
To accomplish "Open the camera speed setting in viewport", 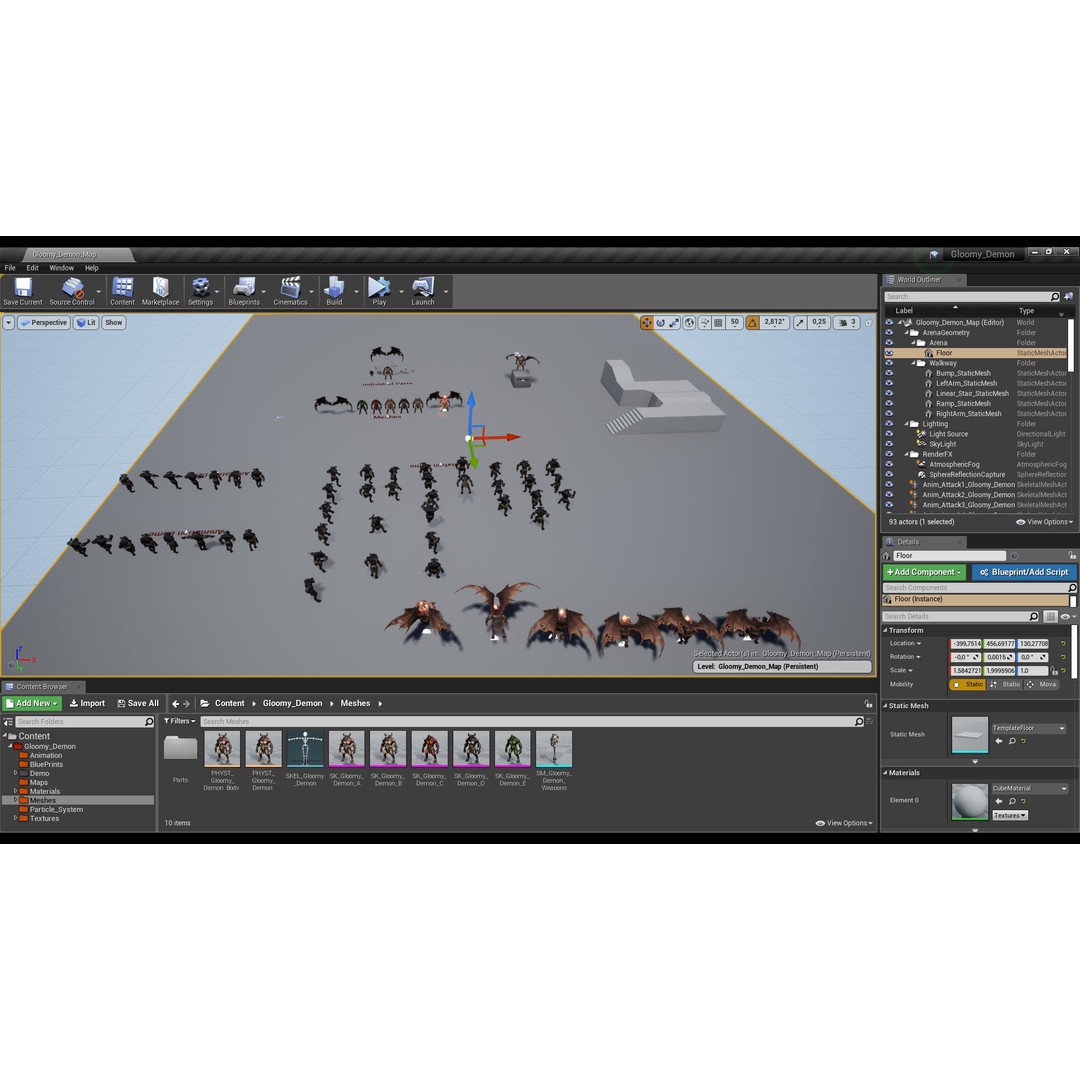I will [847, 322].
